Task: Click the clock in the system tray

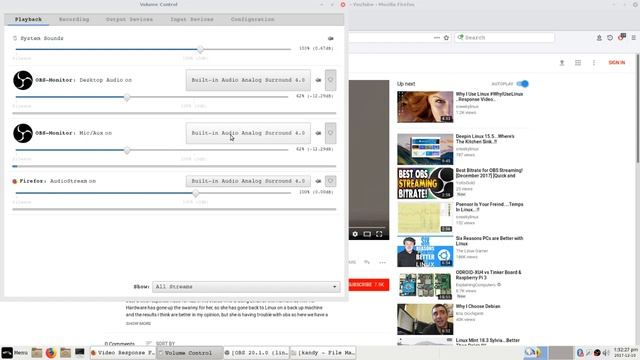Action: [x=625, y=353]
